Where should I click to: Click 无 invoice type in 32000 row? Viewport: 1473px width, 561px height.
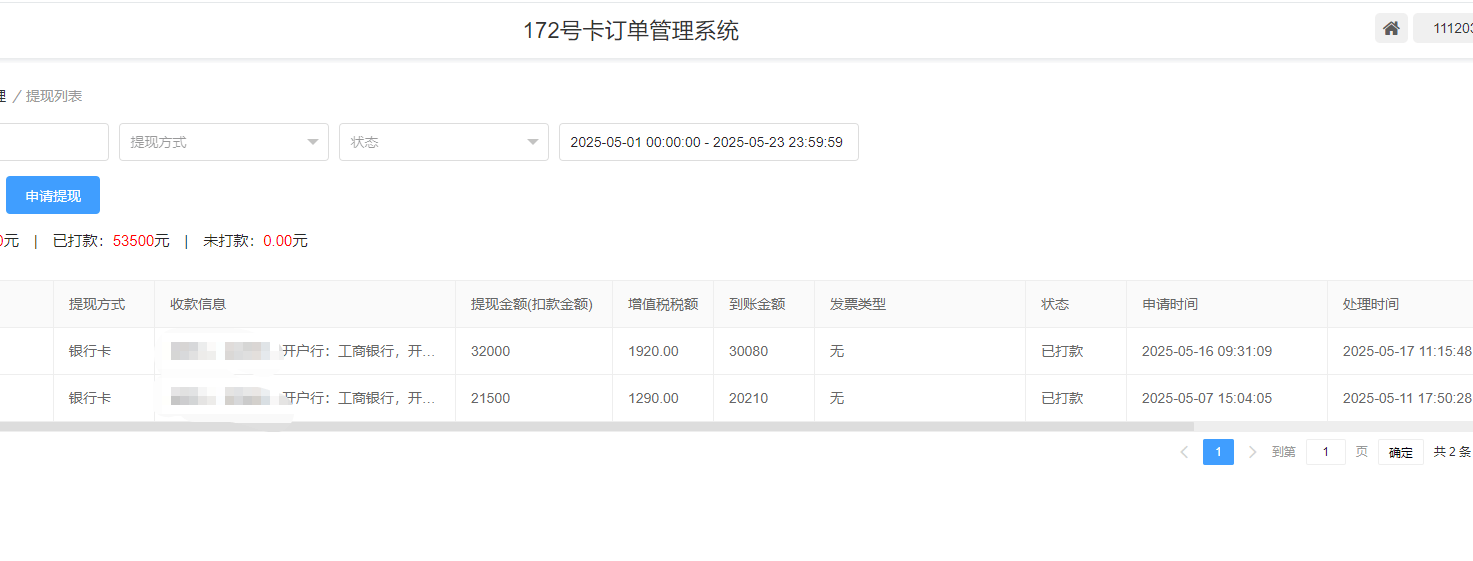[837, 351]
